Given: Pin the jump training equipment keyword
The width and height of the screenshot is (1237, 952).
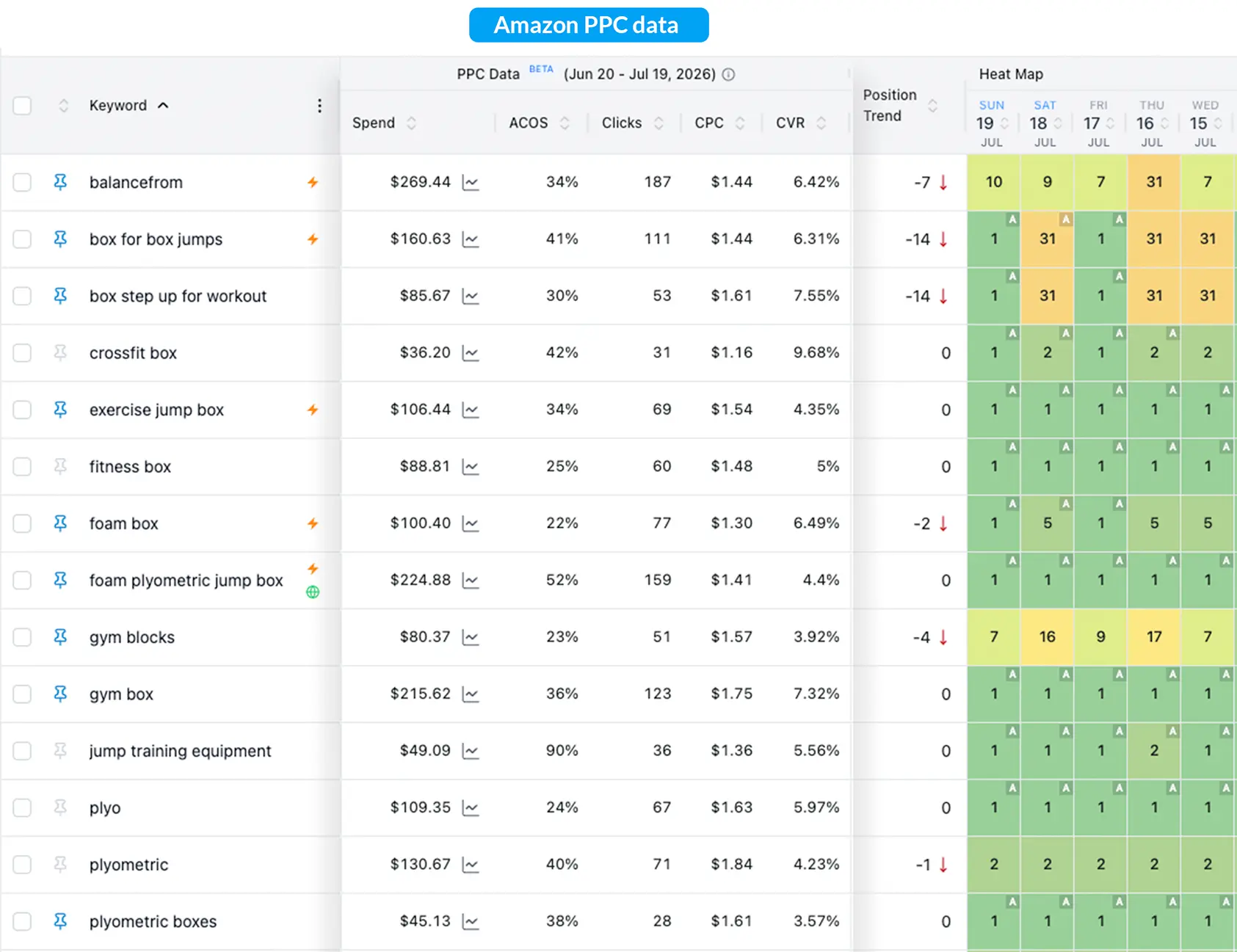Looking at the screenshot, I should 60,751.
